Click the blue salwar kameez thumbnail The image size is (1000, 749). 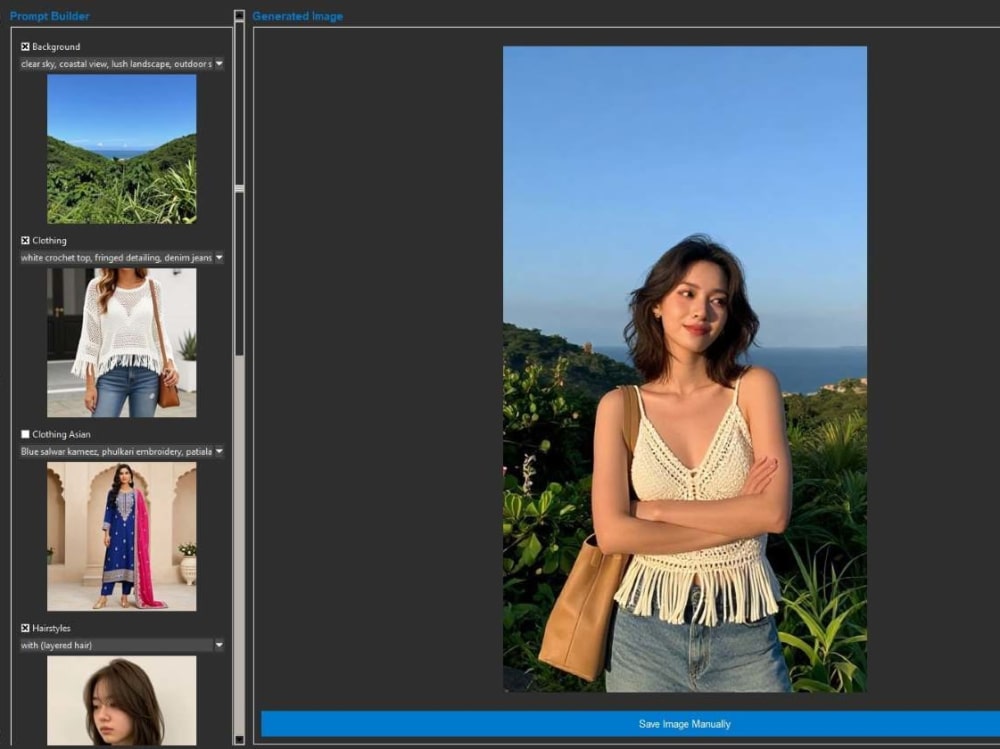122,537
